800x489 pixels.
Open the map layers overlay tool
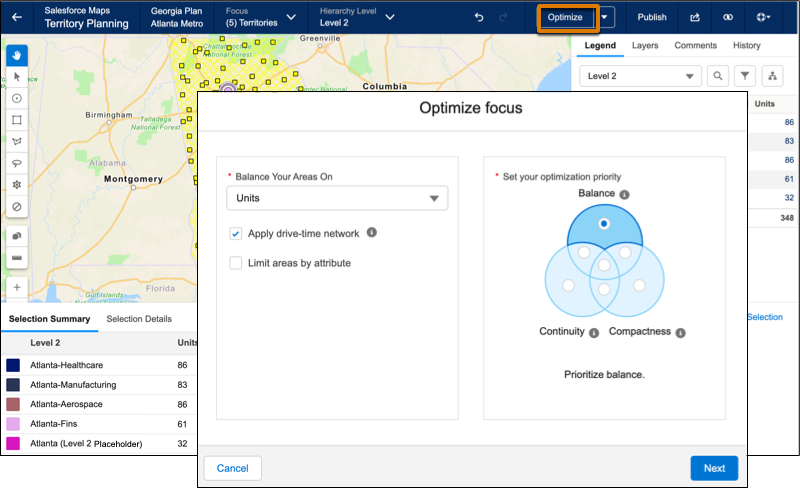(17, 236)
